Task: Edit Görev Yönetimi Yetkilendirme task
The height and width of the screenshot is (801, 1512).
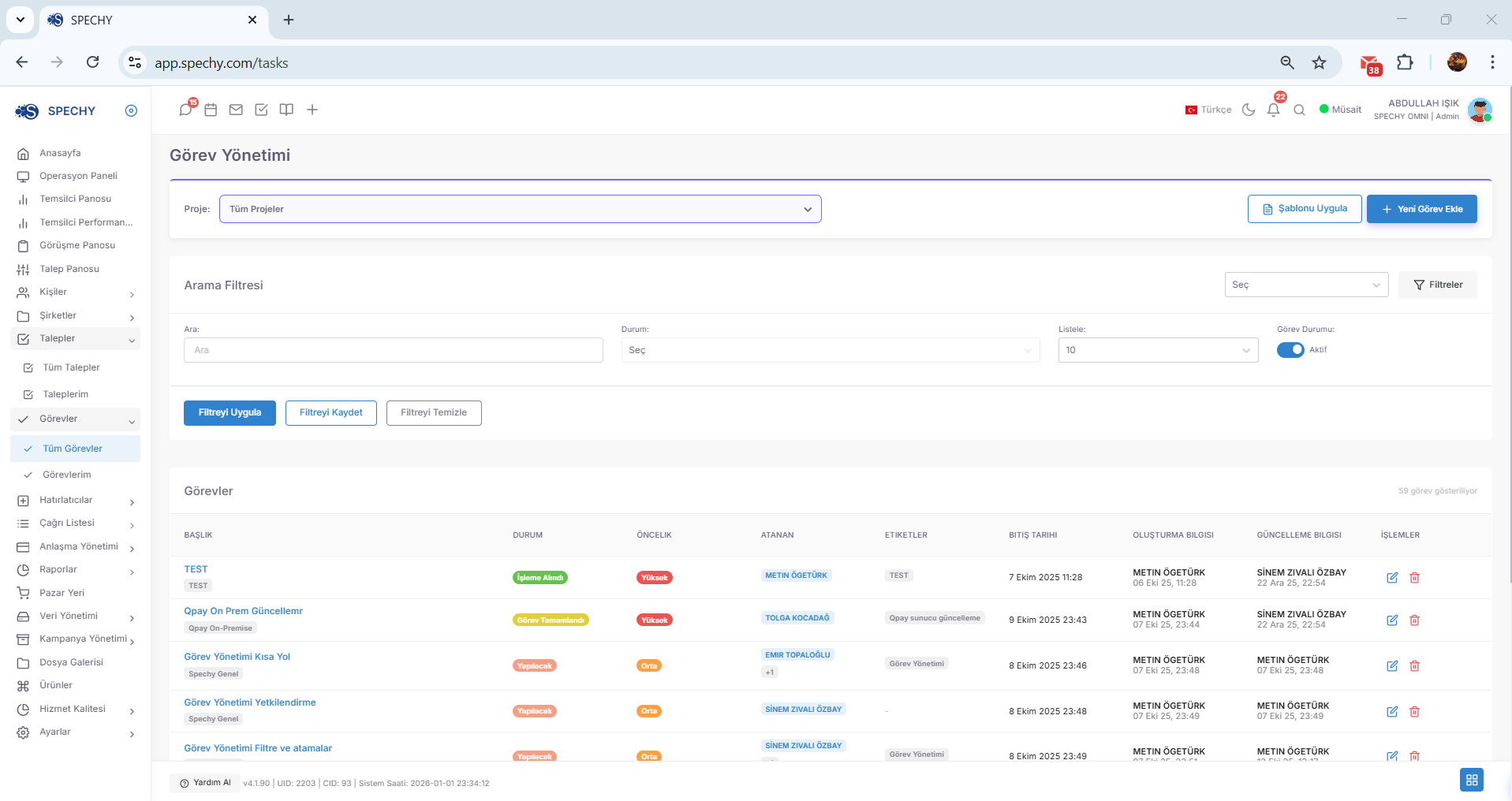Action: point(1392,711)
